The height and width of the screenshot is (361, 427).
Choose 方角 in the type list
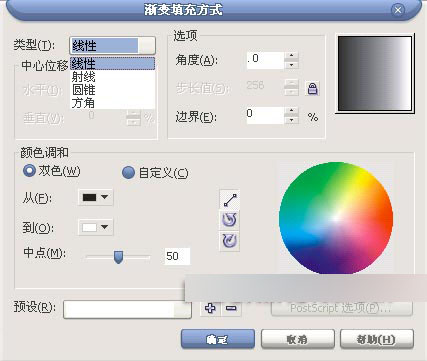pos(113,103)
